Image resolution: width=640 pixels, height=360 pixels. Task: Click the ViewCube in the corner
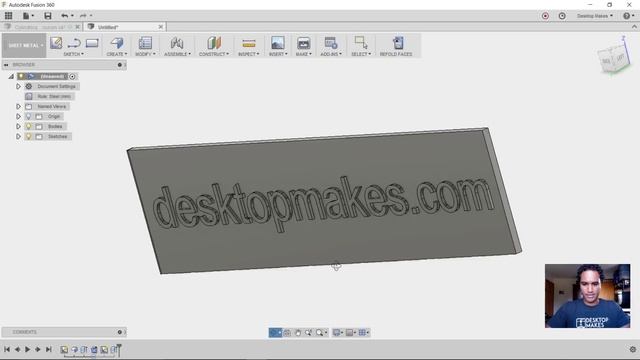tap(613, 60)
